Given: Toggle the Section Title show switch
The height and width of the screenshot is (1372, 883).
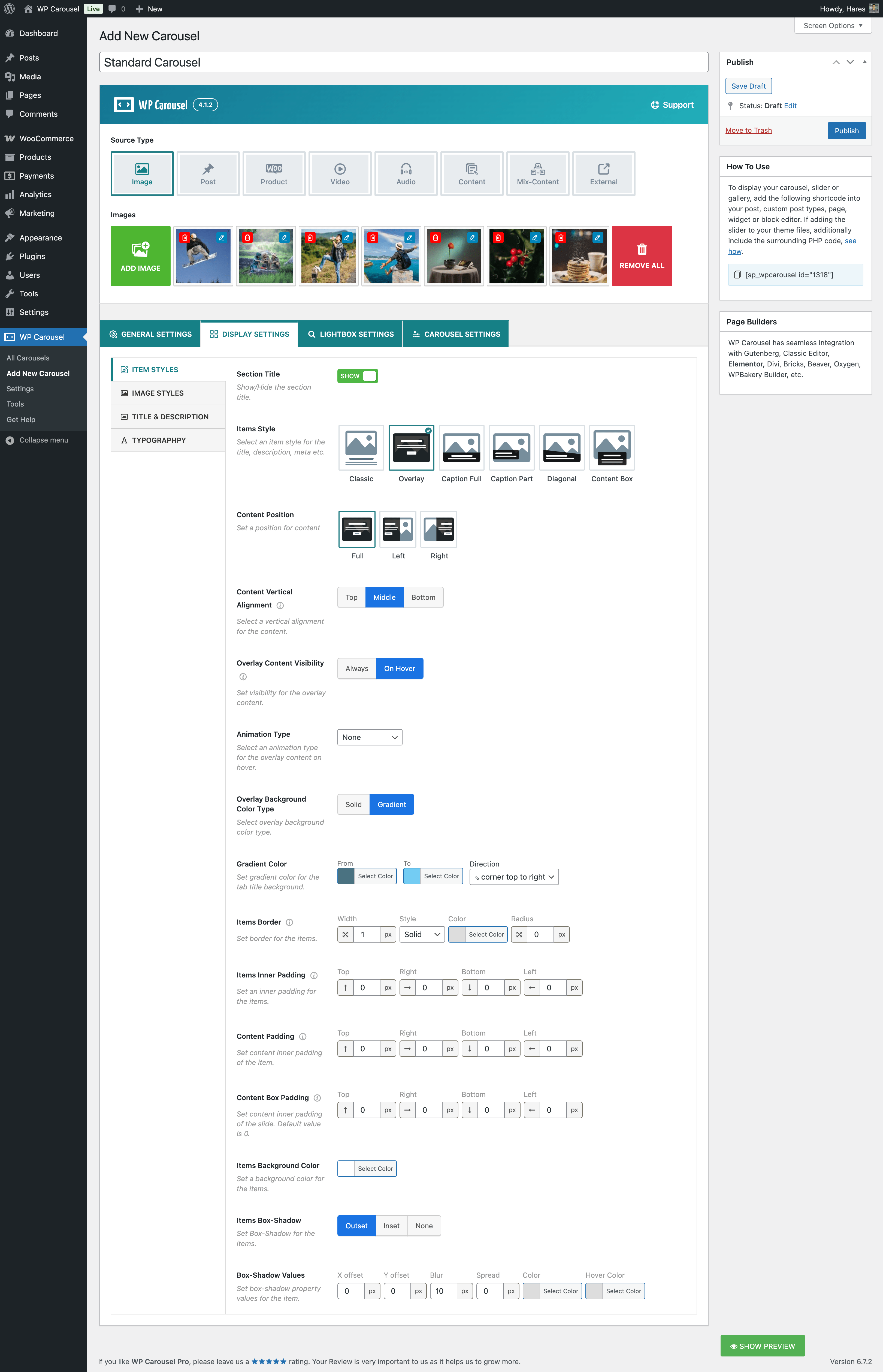Looking at the screenshot, I should (358, 376).
